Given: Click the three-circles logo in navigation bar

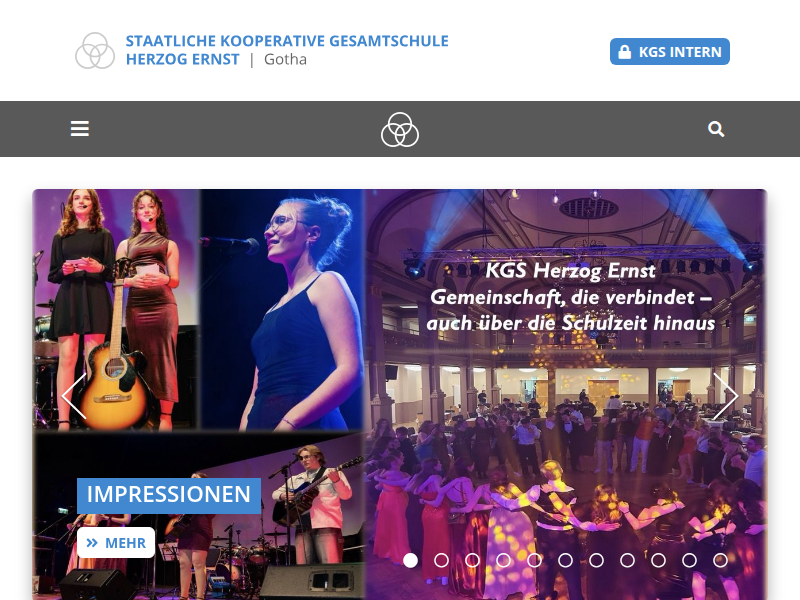Looking at the screenshot, I should (400, 130).
